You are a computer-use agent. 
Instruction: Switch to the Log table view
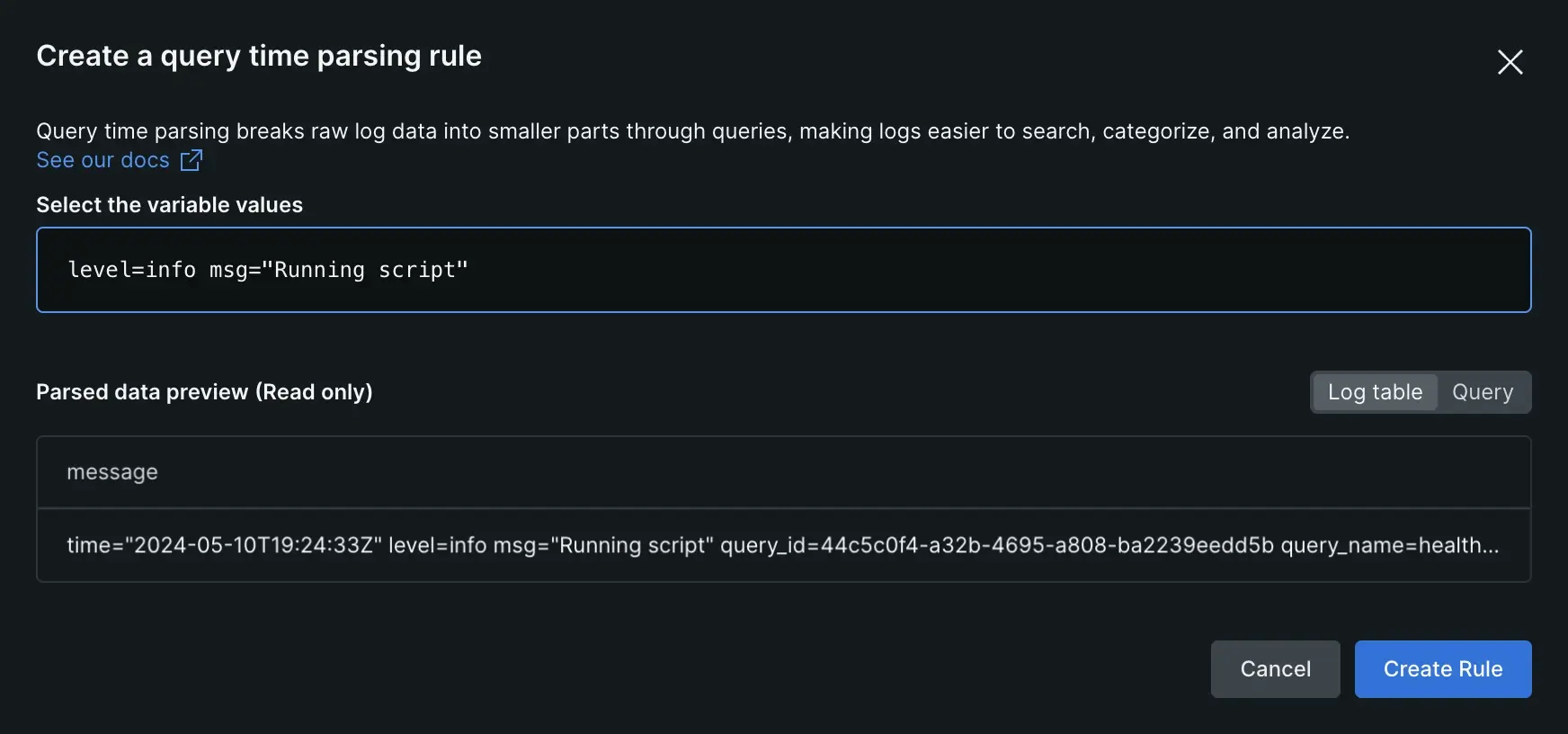[x=1375, y=392]
